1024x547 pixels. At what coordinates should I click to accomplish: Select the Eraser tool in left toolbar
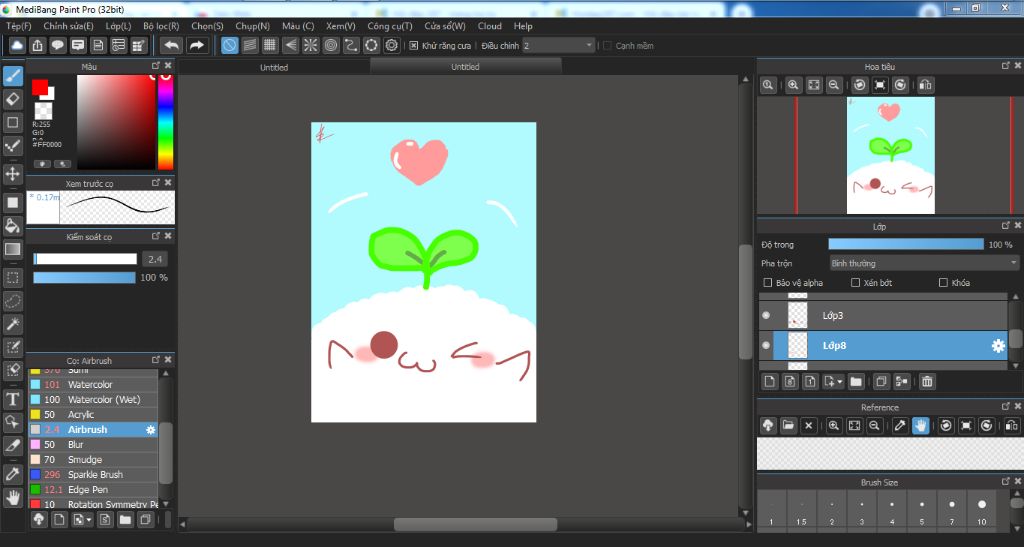pyautogui.click(x=13, y=99)
